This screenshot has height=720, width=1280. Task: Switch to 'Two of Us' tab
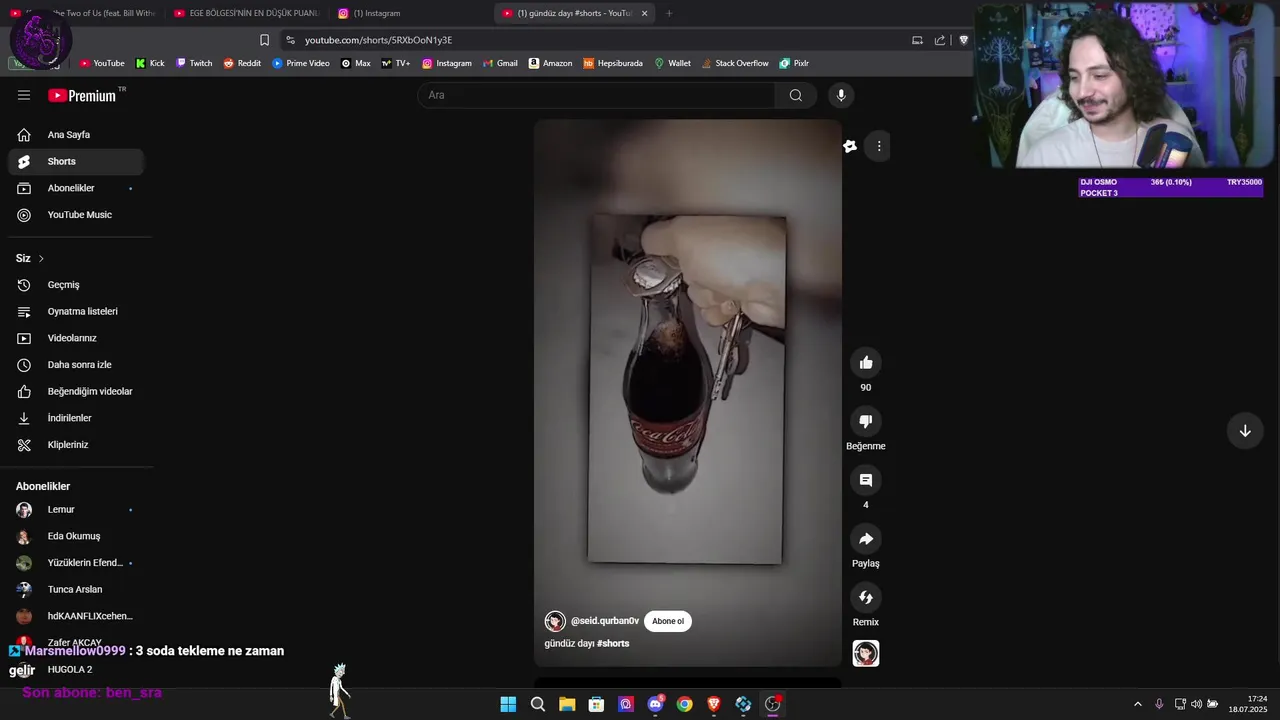click(x=85, y=13)
